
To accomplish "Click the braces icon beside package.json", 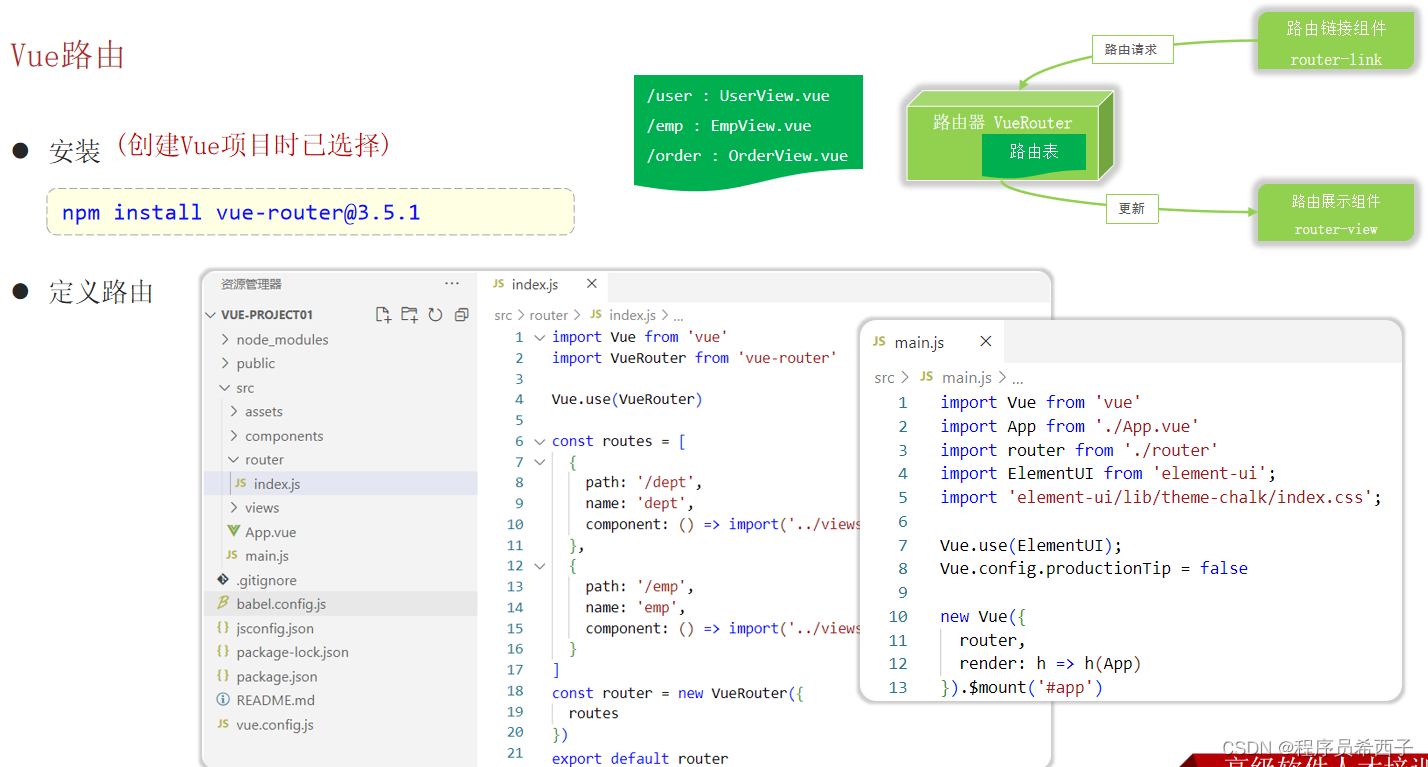I will [x=223, y=676].
